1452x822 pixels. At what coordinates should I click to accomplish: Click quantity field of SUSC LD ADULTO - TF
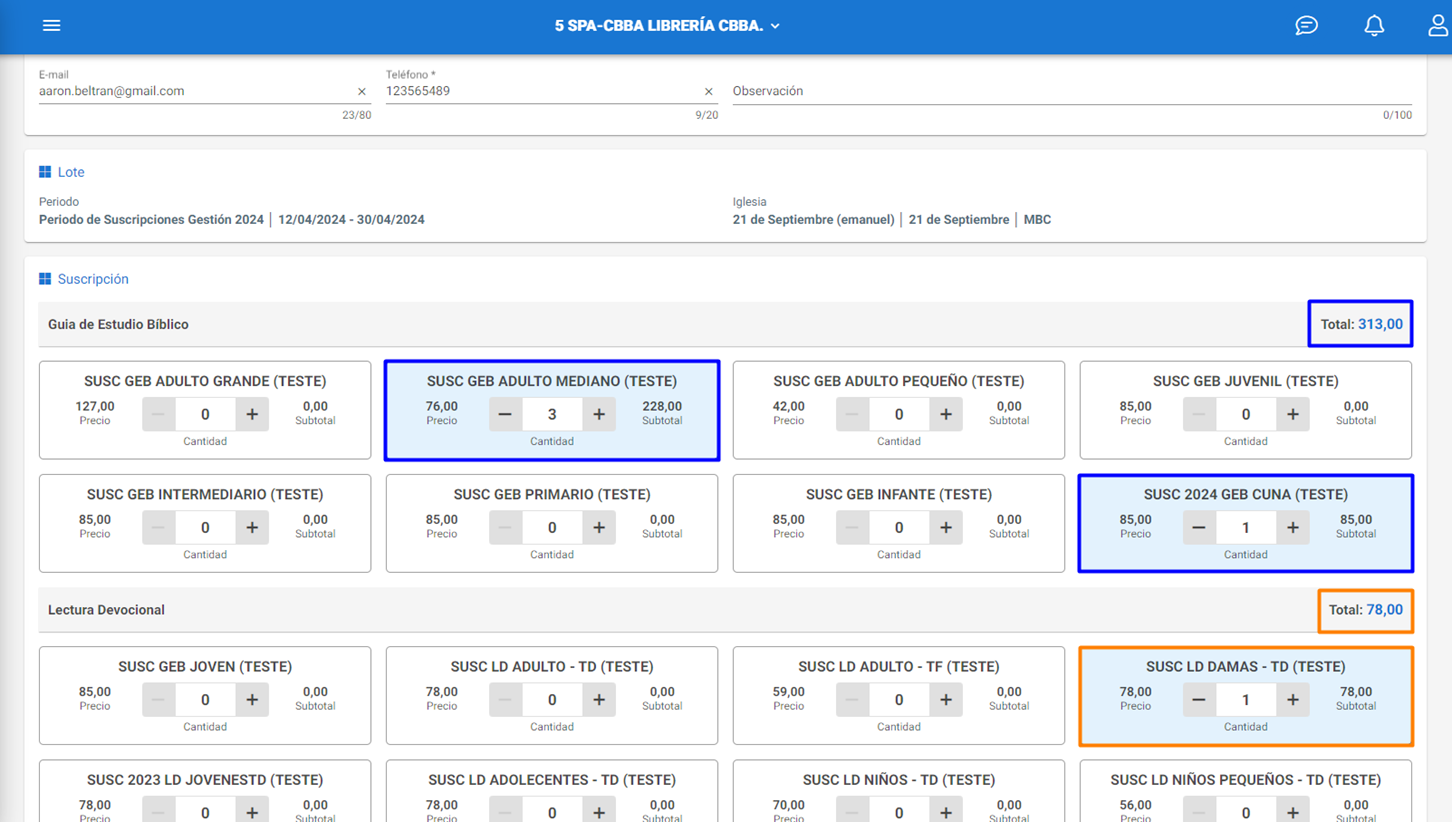pos(899,700)
